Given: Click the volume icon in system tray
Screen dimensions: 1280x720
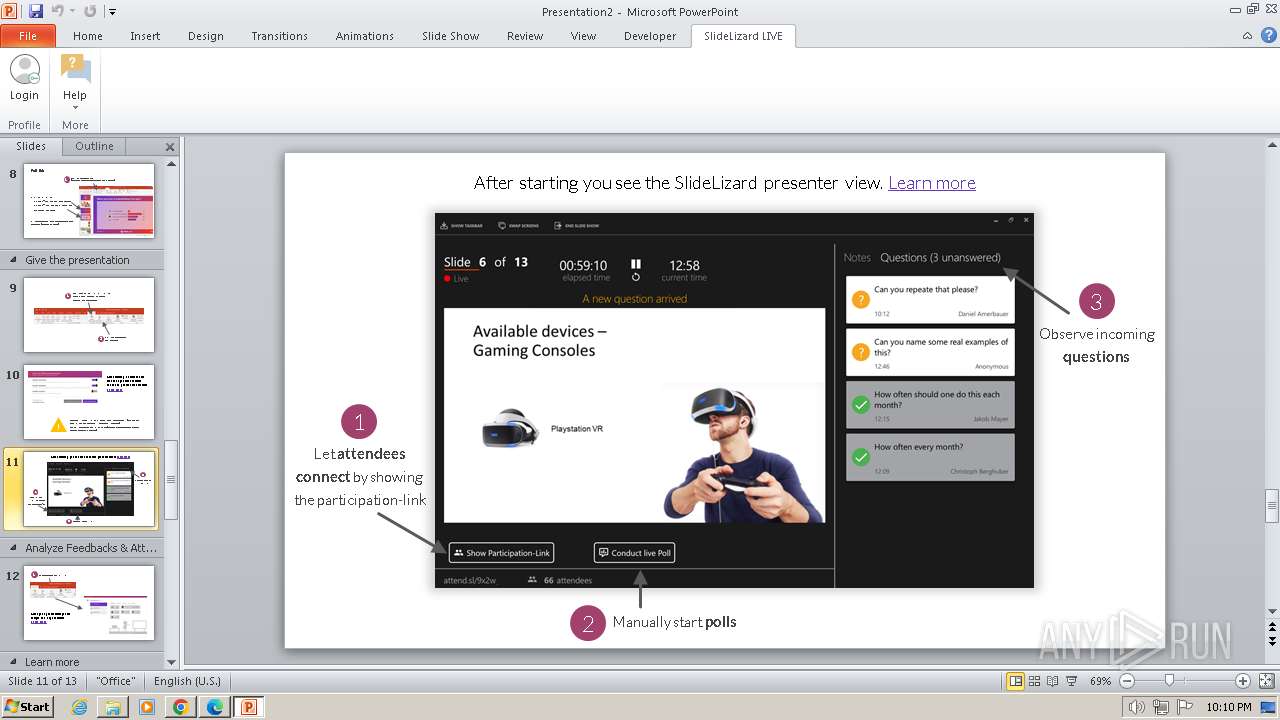Looking at the screenshot, I should [1138, 707].
